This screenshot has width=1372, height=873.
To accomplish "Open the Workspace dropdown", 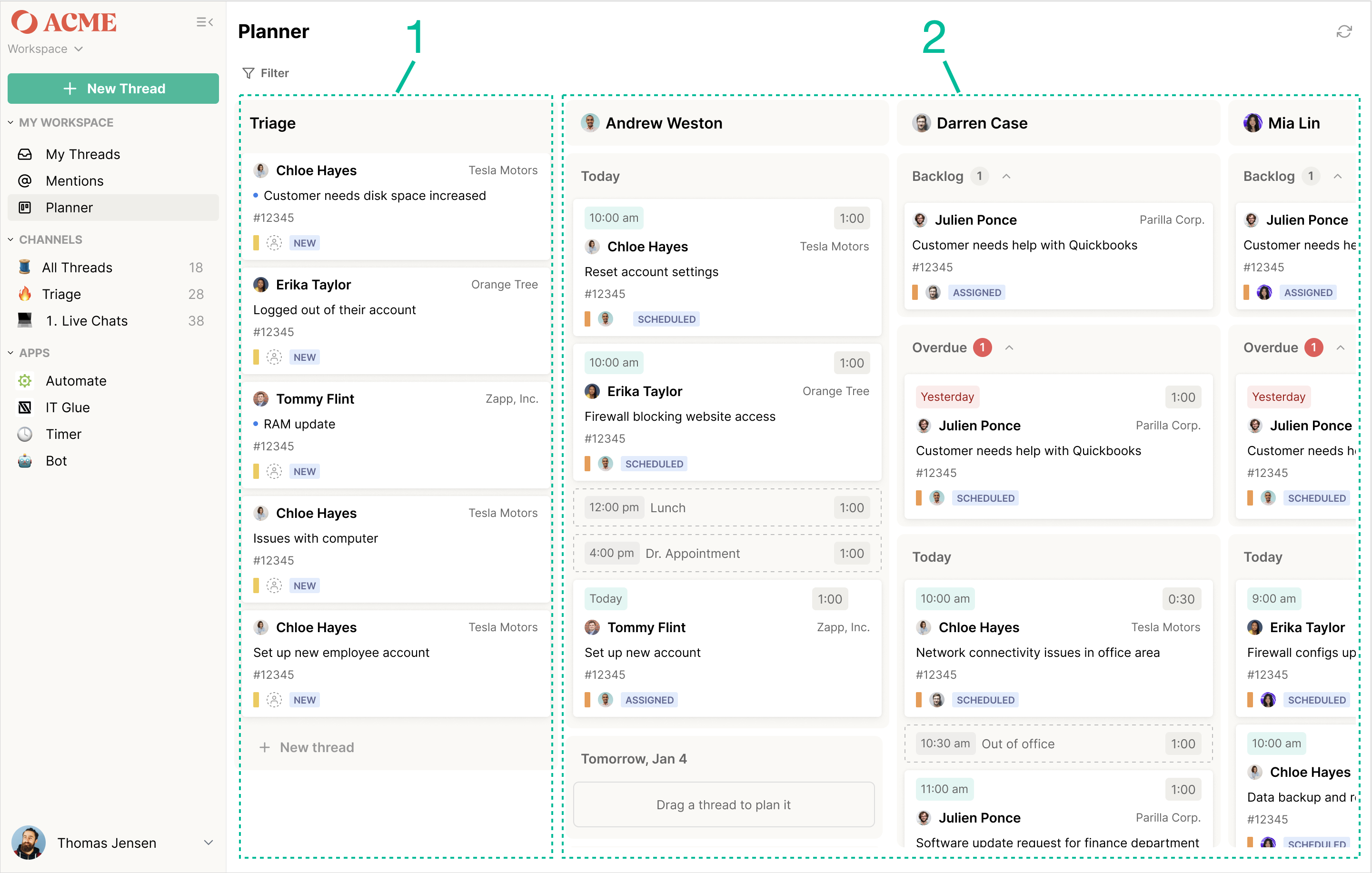I will click(45, 49).
